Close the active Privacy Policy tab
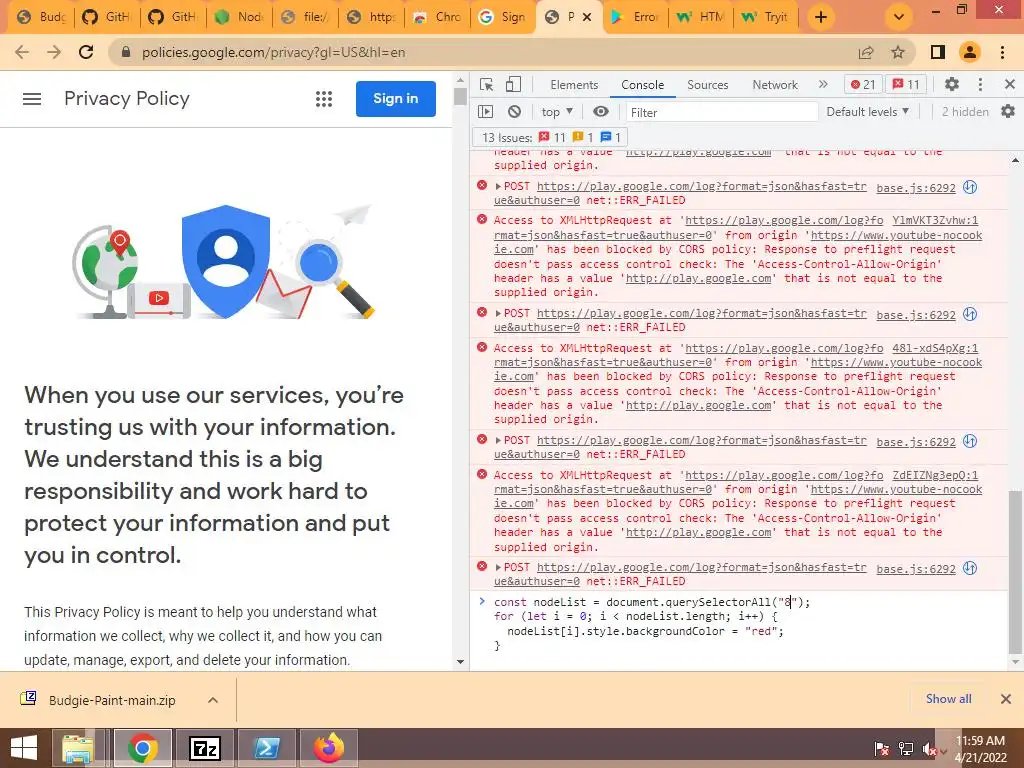Viewport: 1024px width, 768px height. click(x=587, y=17)
